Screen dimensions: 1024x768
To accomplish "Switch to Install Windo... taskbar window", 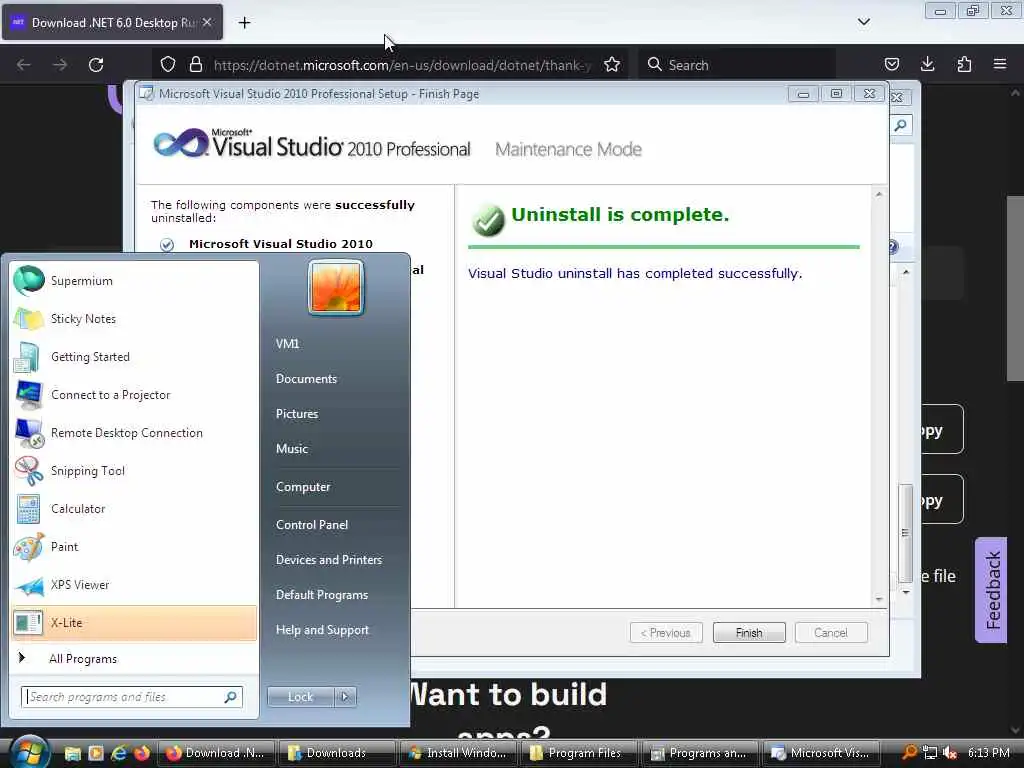I will pyautogui.click(x=459, y=753).
